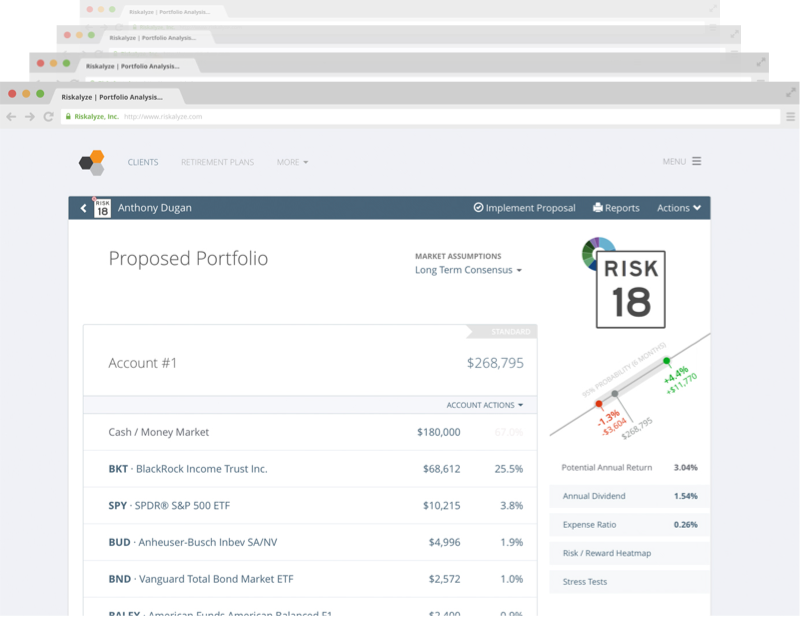Click the Implement Proposal checkmark icon
Image resolution: width=800 pixels, height=617 pixels.
click(478, 207)
